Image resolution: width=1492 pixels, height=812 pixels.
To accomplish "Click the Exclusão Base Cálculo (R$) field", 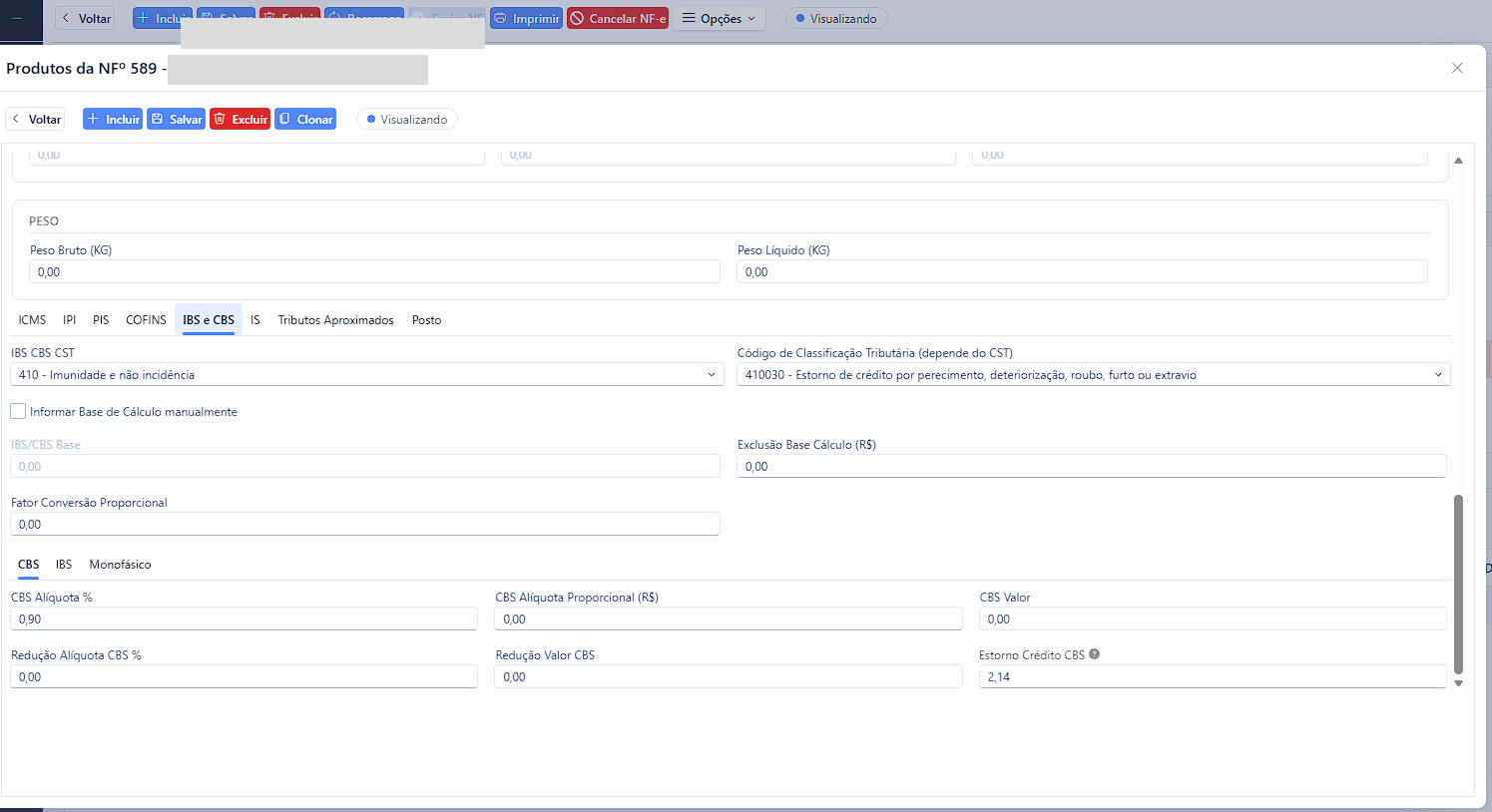I will [1092, 466].
